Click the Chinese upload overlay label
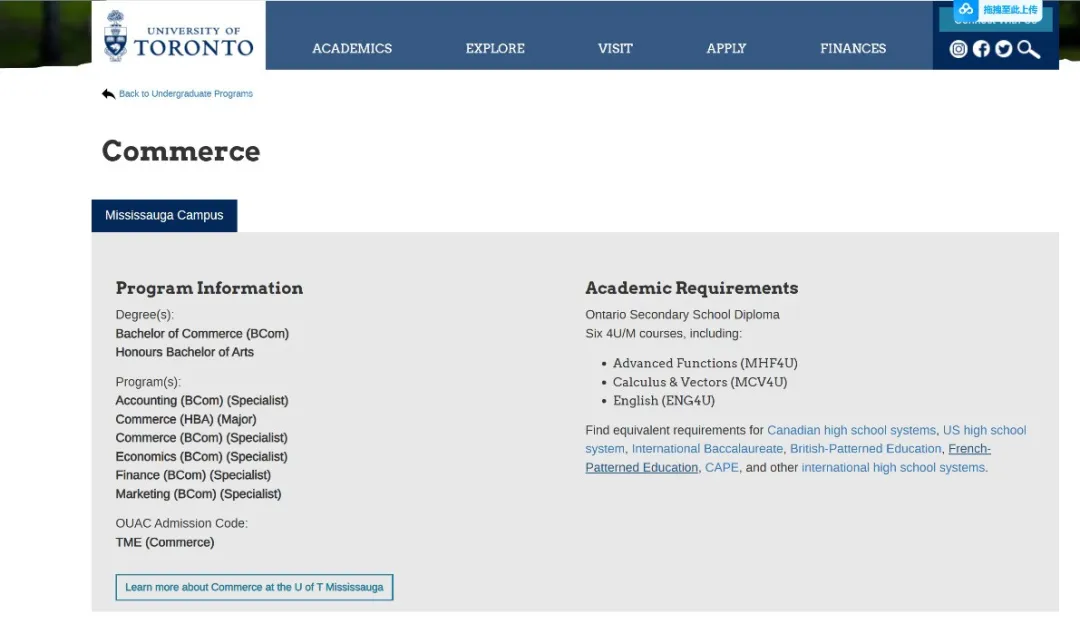The height and width of the screenshot is (624, 1080). pyautogui.click(x=1010, y=10)
